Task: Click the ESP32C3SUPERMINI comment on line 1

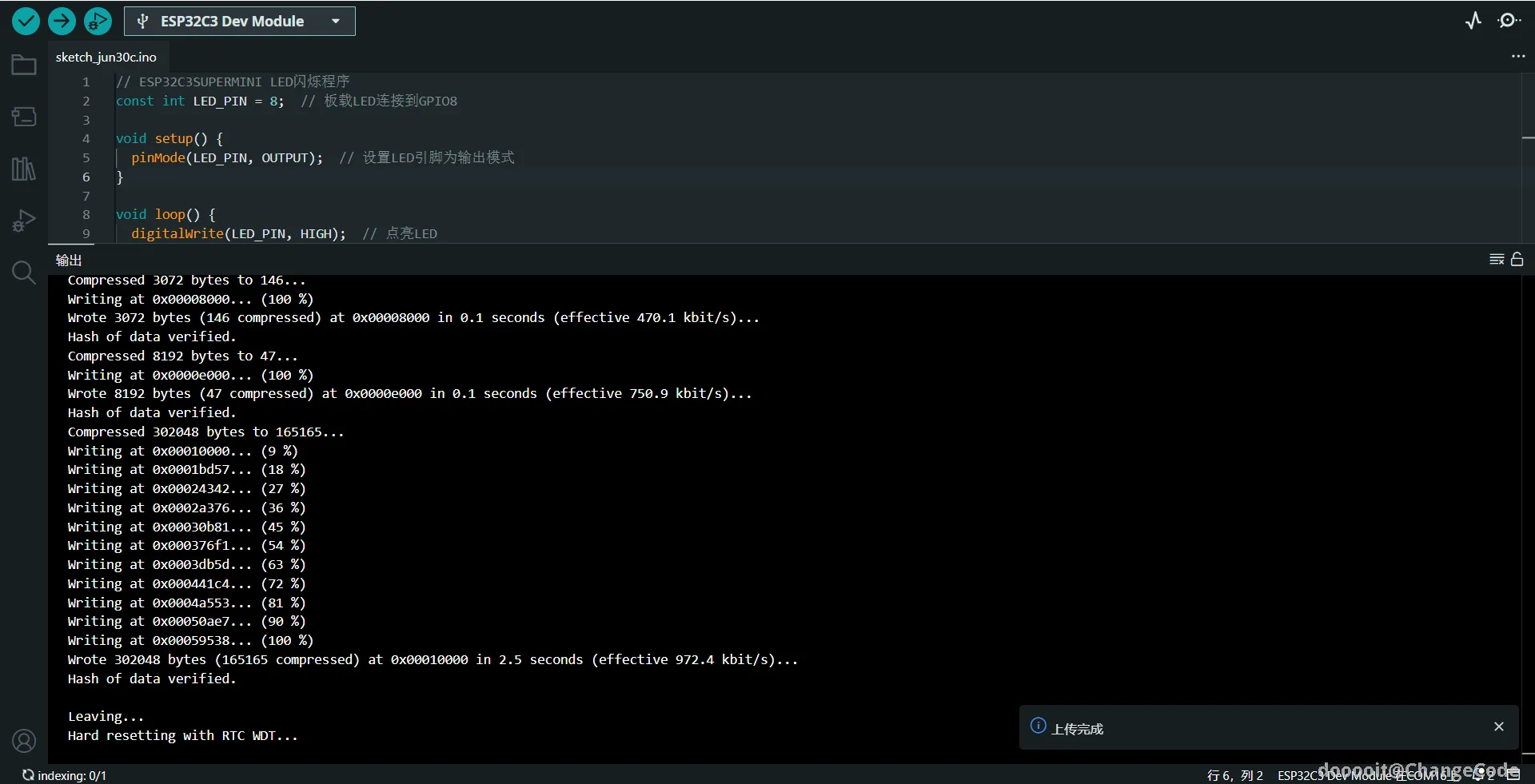Action: click(233, 82)
